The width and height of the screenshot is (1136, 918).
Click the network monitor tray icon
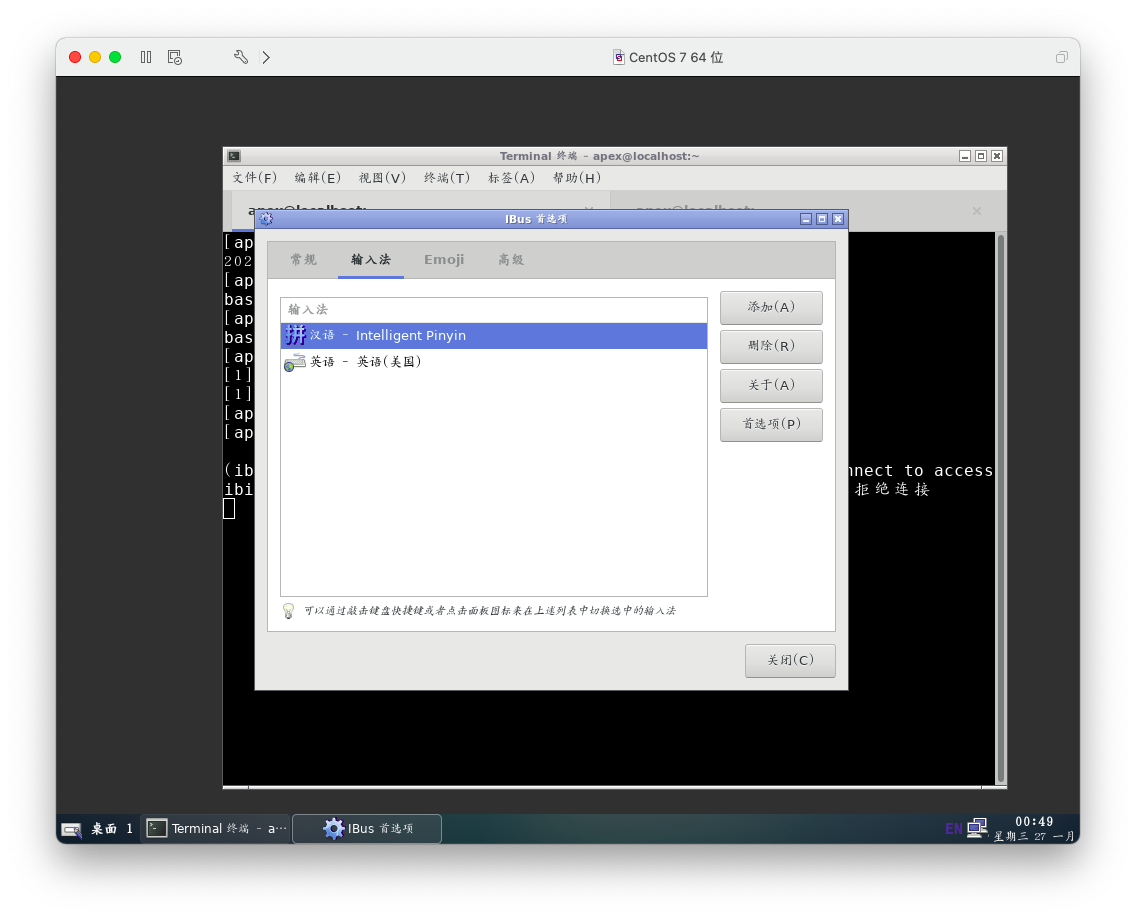click(x=977, y=827)
